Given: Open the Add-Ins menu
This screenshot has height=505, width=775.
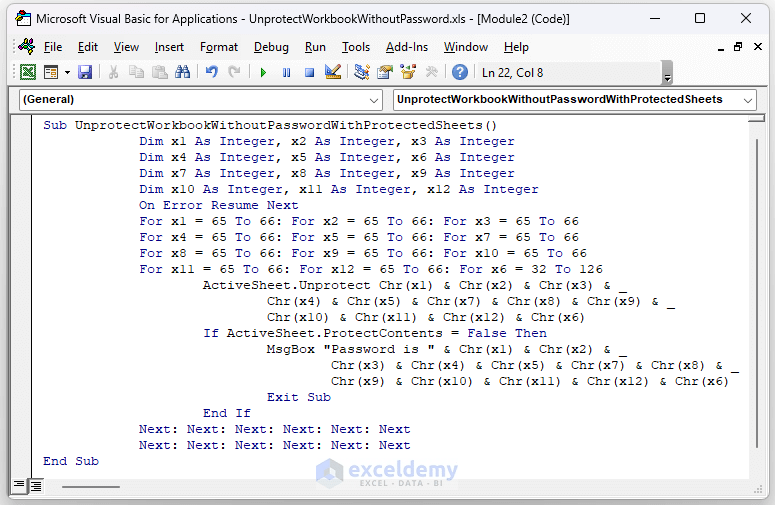Looking at the screenshot, I should [x=407, y=47].
